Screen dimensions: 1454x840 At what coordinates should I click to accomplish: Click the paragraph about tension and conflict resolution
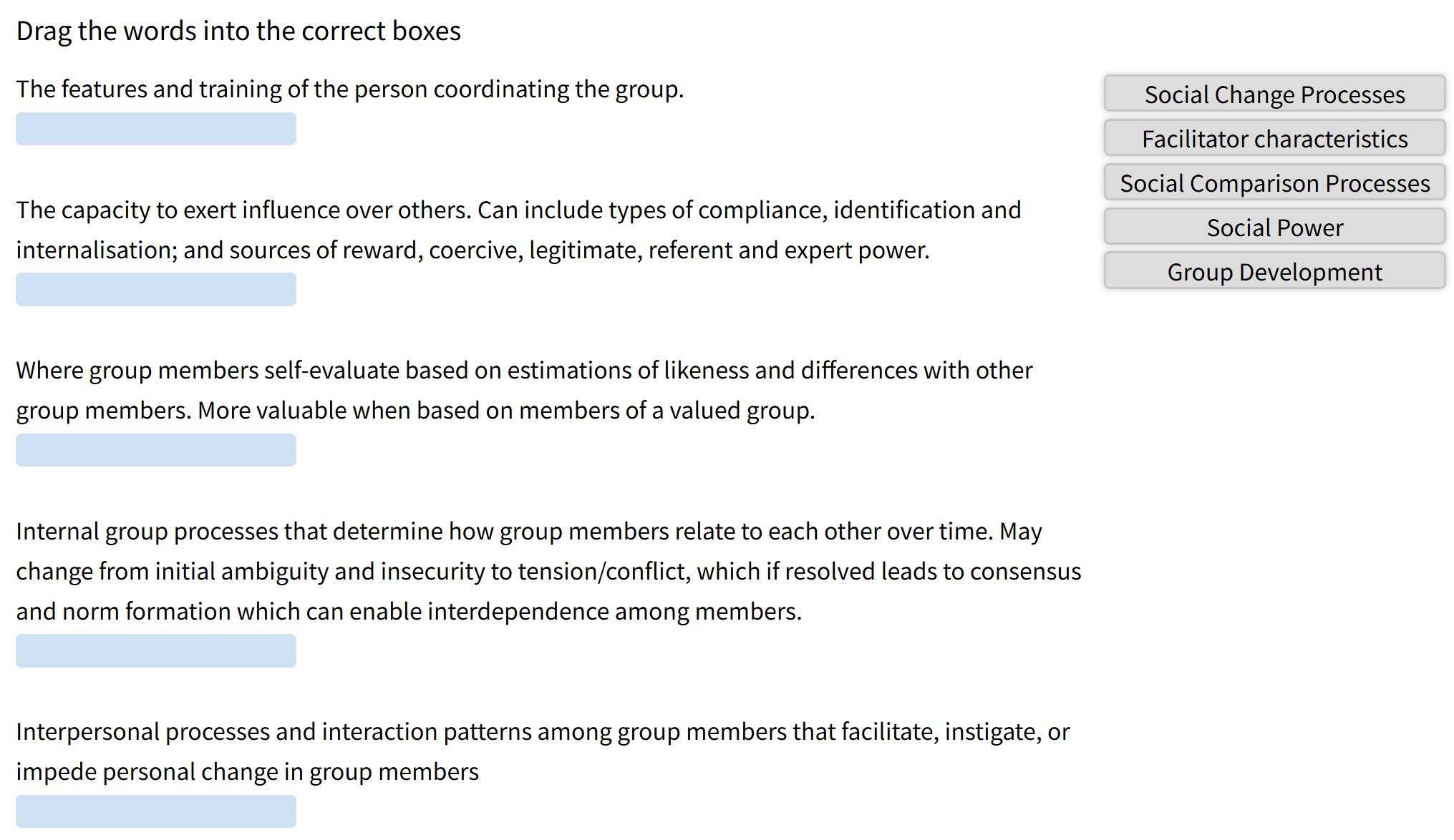[548, 571]
